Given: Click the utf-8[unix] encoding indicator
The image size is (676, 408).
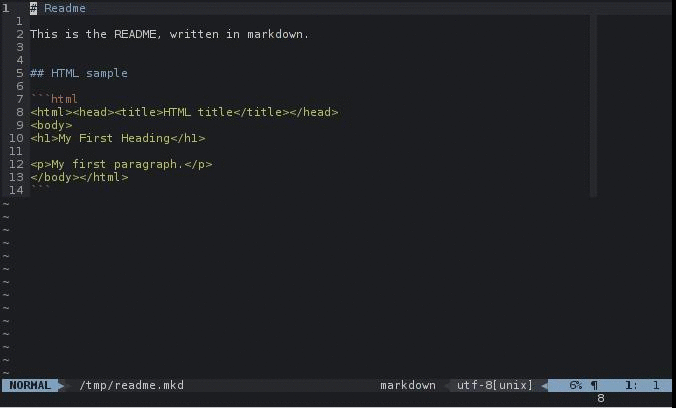Looking at the screenshot, I should tap(495, 385).
